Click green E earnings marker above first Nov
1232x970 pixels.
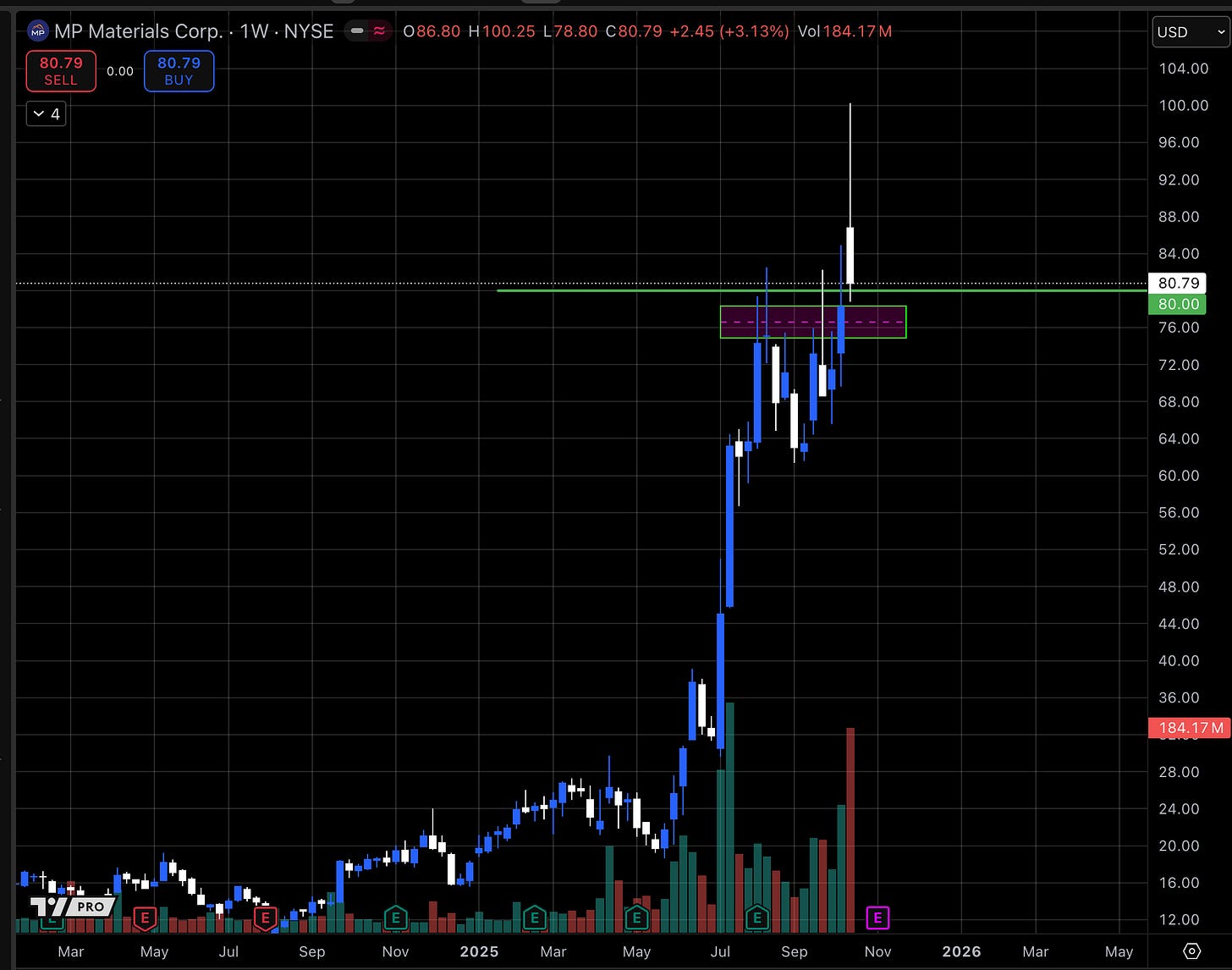pyautogui.click(x=395, y=917)
